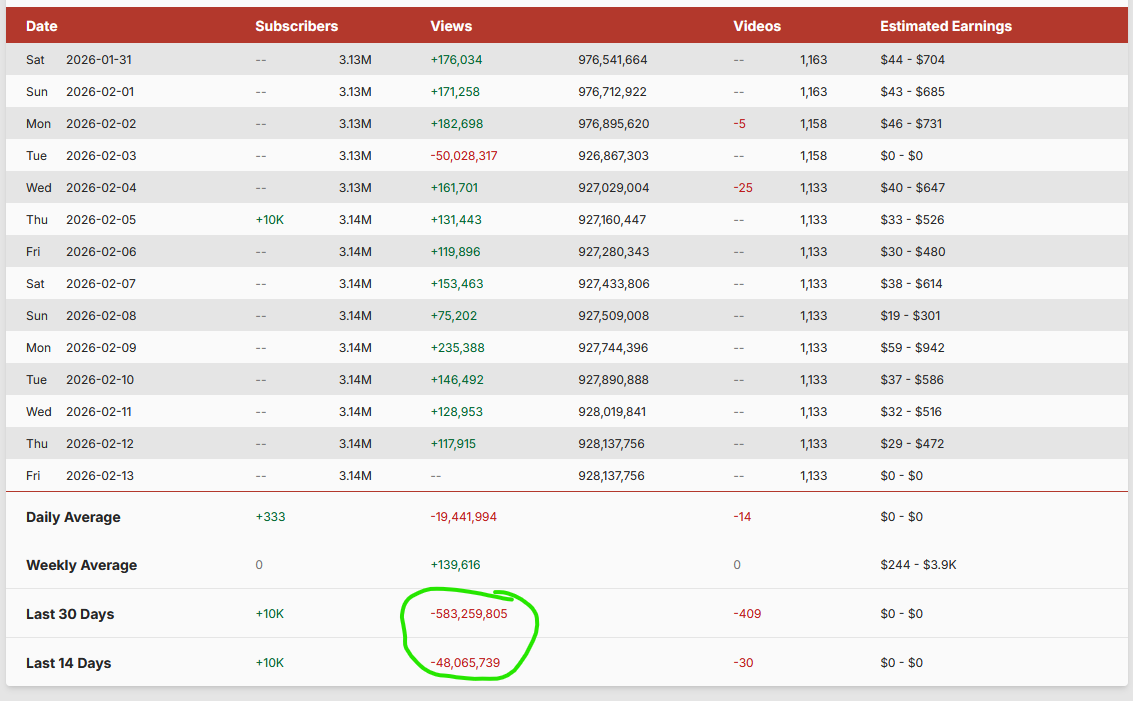
Task: Select views change +75,202
Action: 454,315
